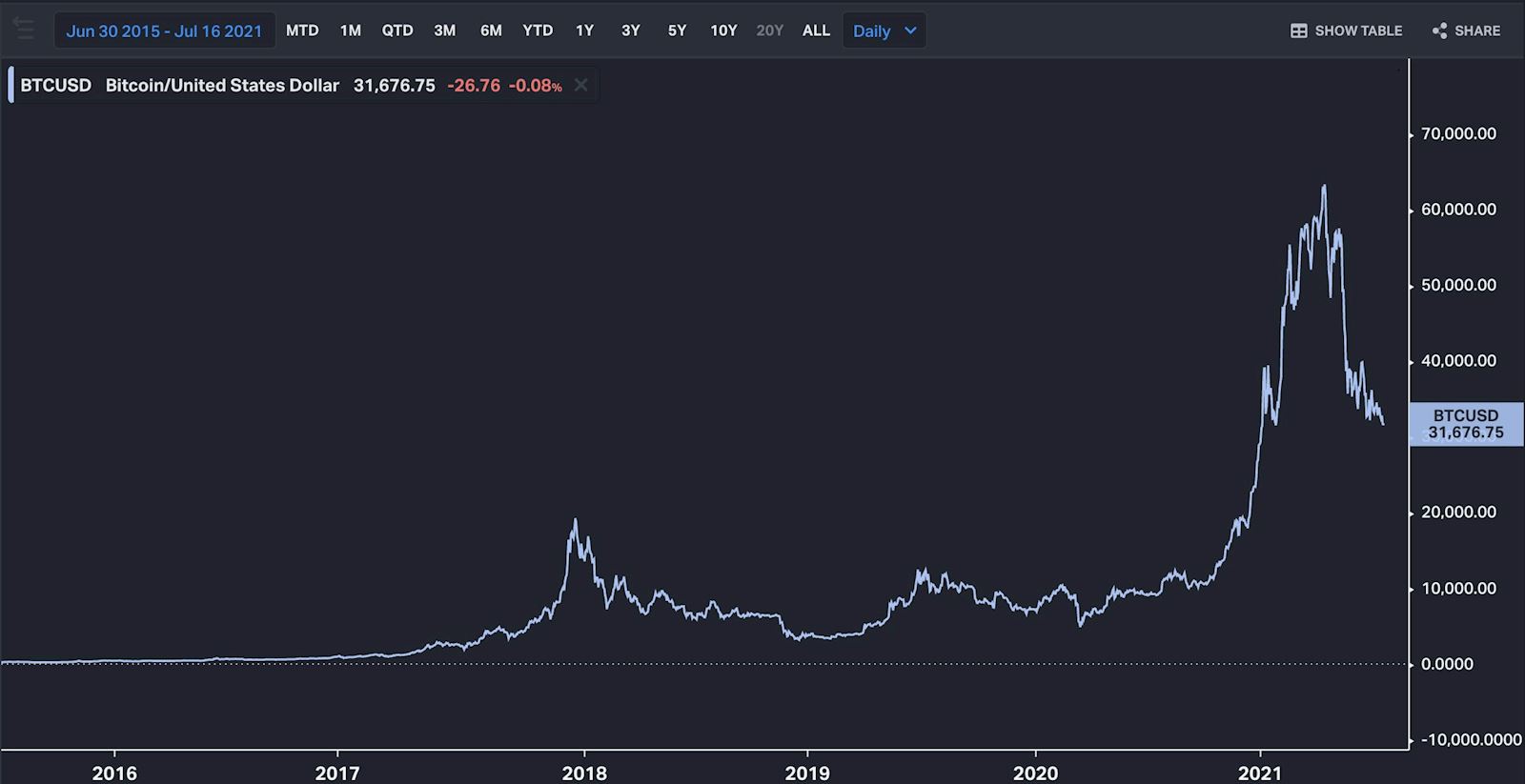Select the MTD time range
Screen dimensions: 1525x784
pos(302,30)
